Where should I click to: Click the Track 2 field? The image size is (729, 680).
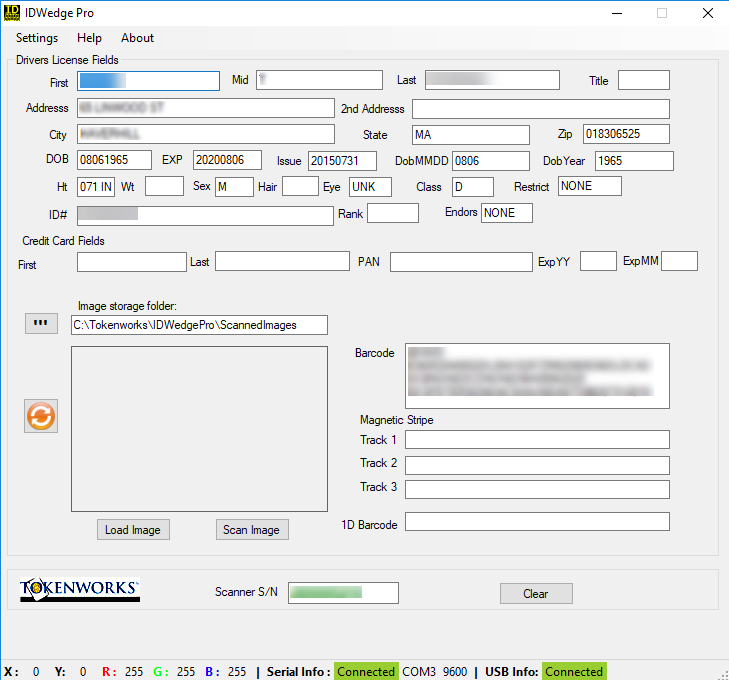pos(537,465)
